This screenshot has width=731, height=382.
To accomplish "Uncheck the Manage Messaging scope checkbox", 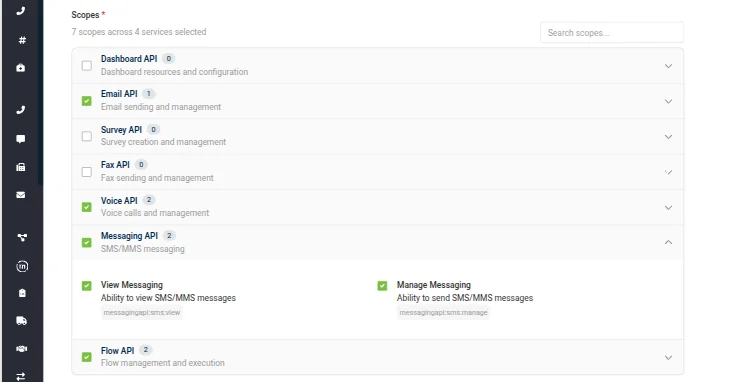I will [x=382, y=285].
